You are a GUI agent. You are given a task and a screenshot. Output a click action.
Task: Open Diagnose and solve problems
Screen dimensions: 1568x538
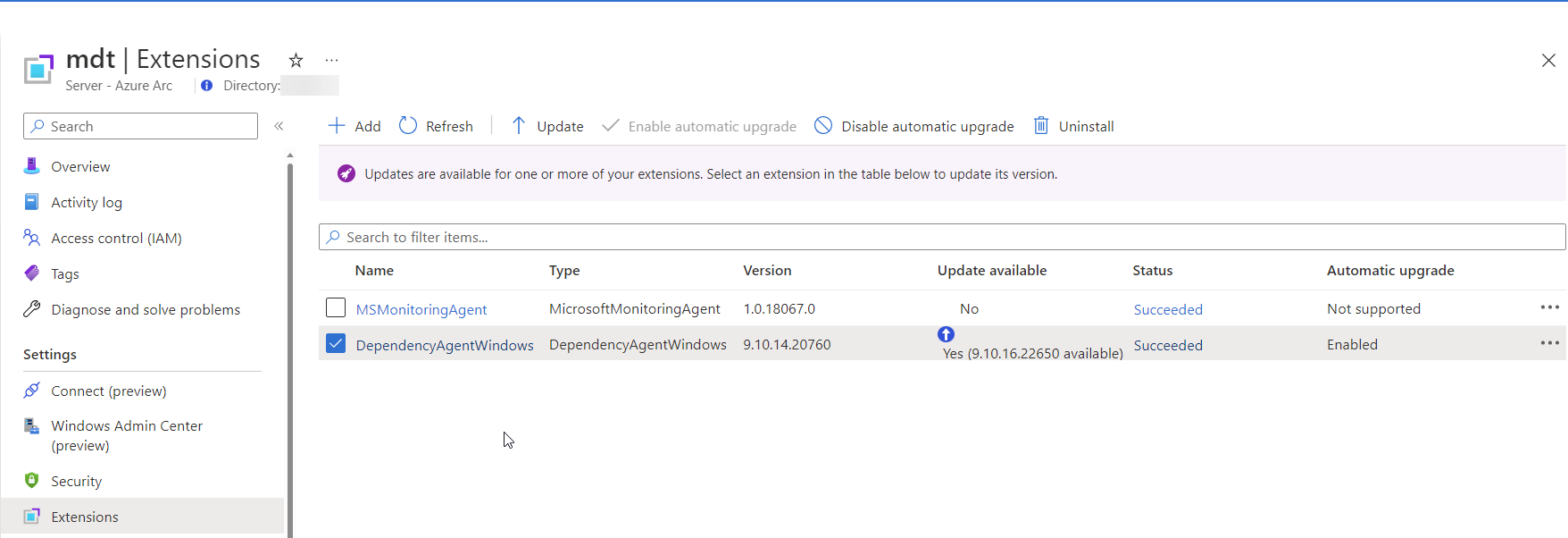tap(146, 309)
